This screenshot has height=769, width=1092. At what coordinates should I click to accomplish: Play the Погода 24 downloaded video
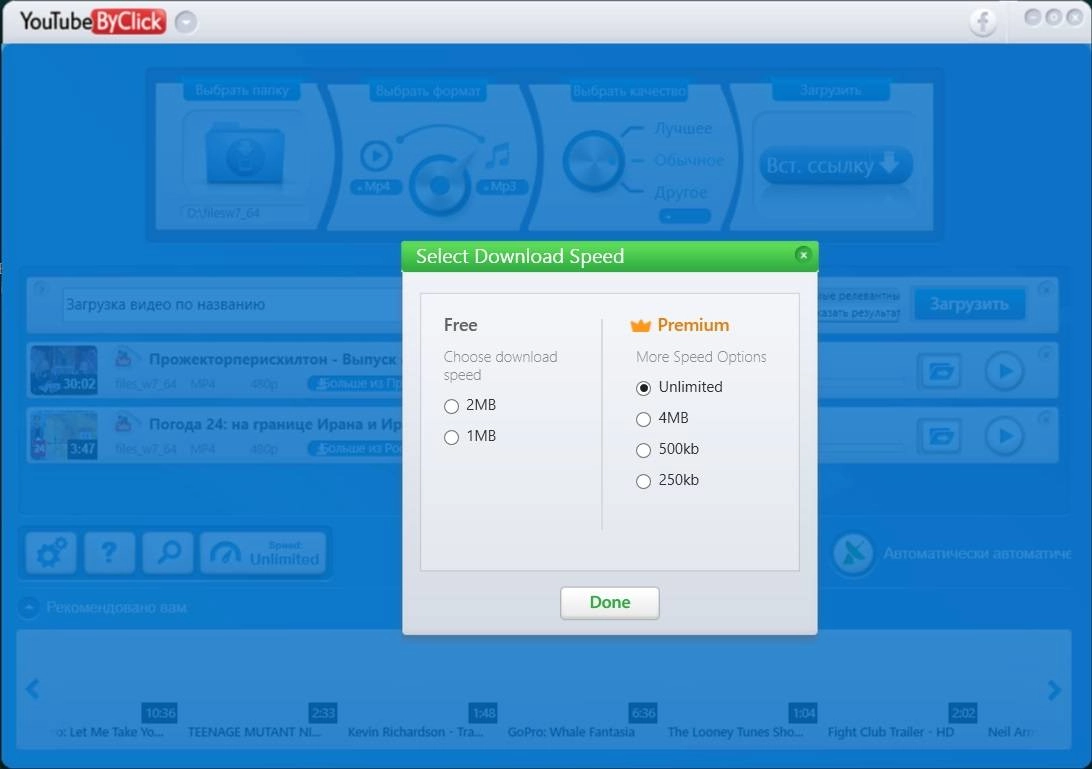pos(1004,436)
